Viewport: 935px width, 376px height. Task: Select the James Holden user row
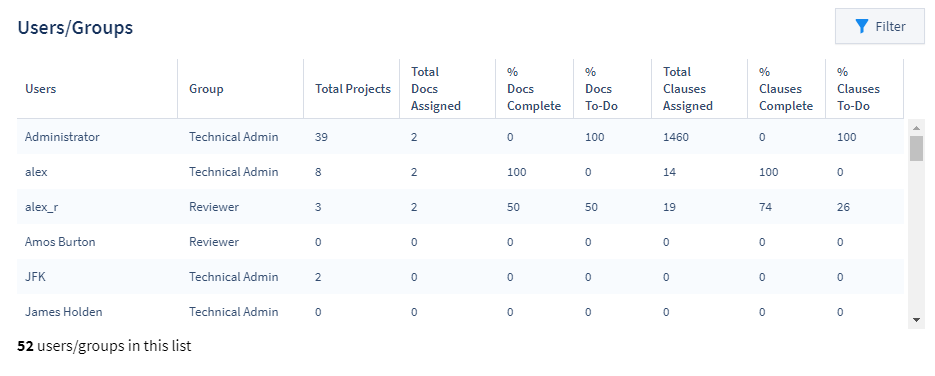(460, 312)
